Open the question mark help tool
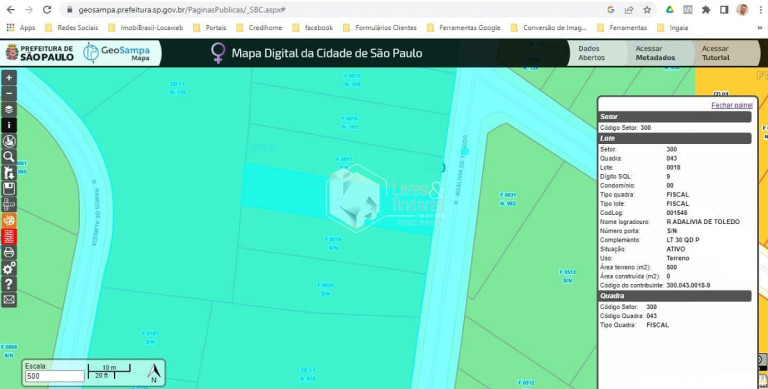Viewport: 768px width, 389px height. pyautogui.click(x=9, y=284)
